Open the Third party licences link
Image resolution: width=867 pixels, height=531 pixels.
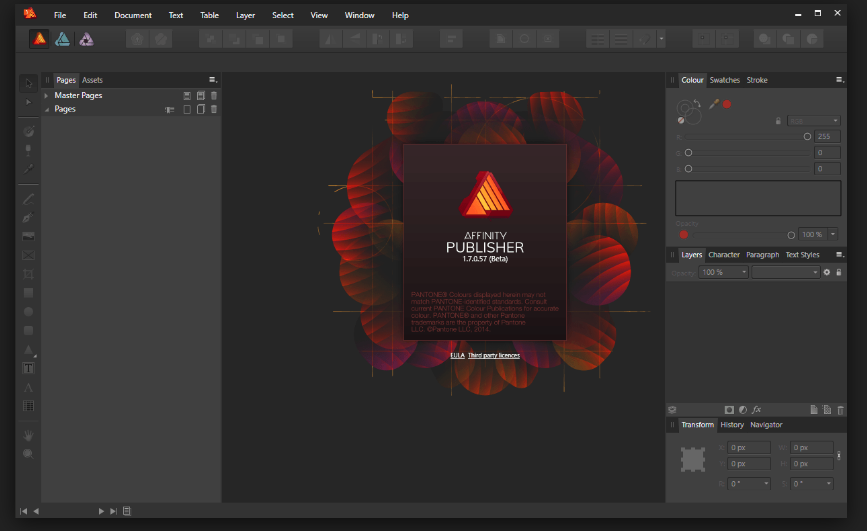click(494, 356)
